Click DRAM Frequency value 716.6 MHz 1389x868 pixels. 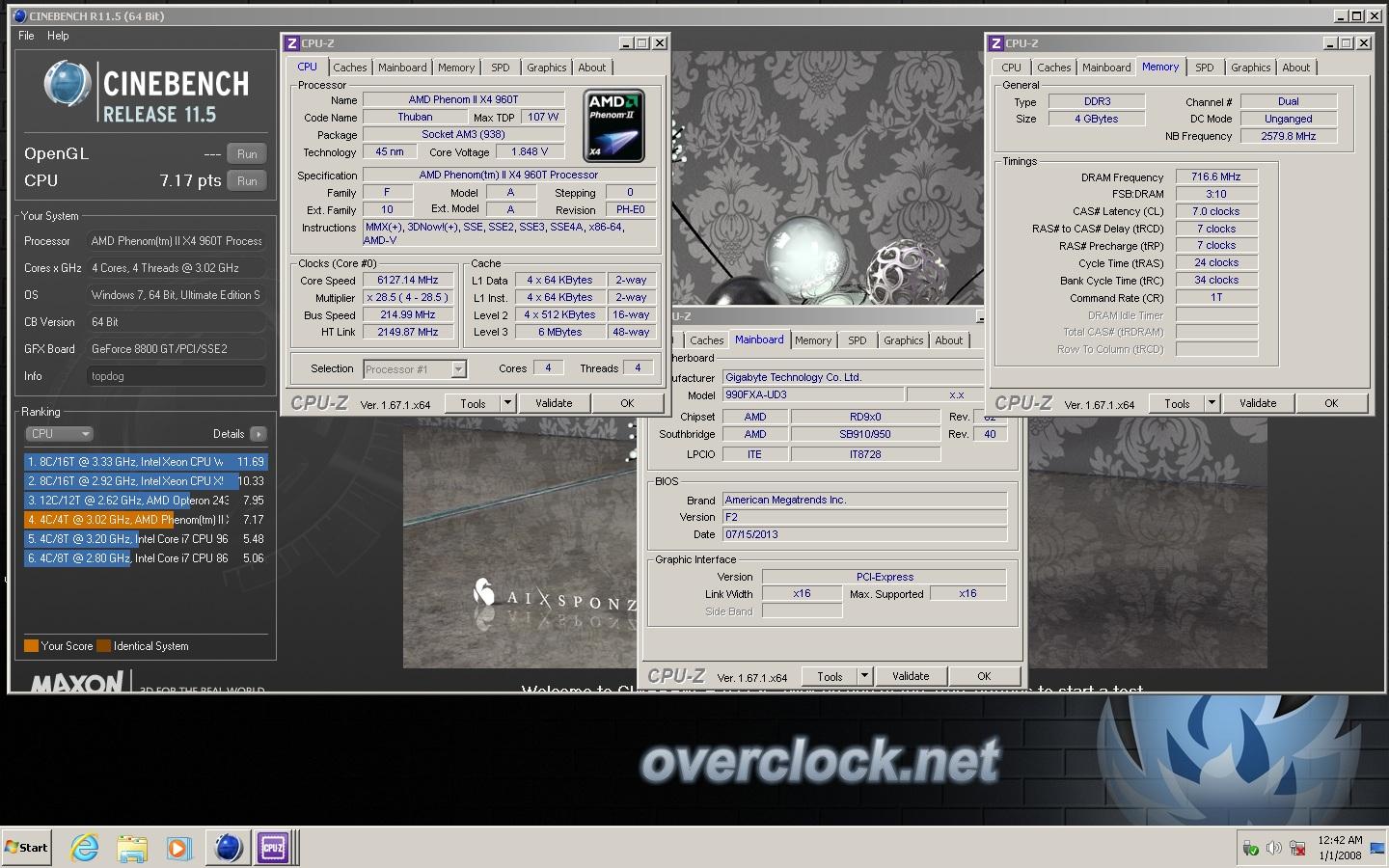[1216, 176]
